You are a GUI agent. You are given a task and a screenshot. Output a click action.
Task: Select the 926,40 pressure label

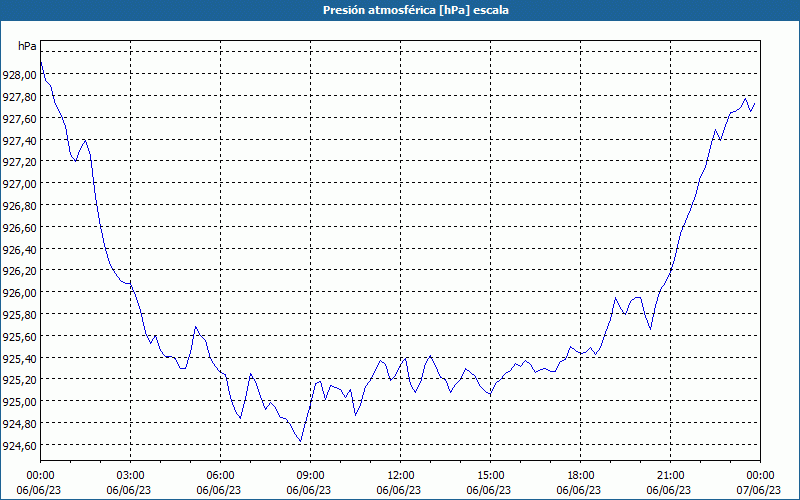click(19, 250)
